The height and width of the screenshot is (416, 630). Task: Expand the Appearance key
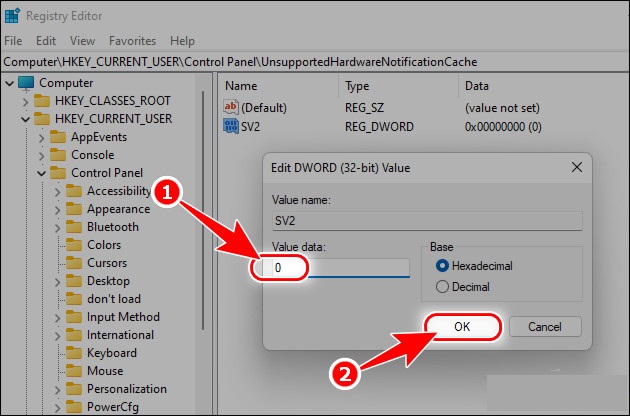pos(57,210)
